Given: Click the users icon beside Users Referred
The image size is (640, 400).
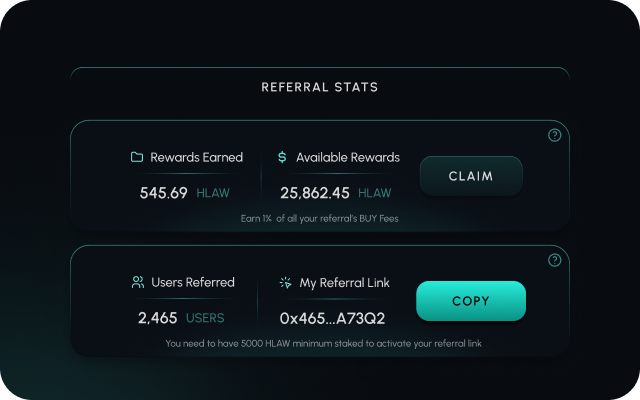Looking at the screenshot, I should pyautogui.click(x=137, y=283).
